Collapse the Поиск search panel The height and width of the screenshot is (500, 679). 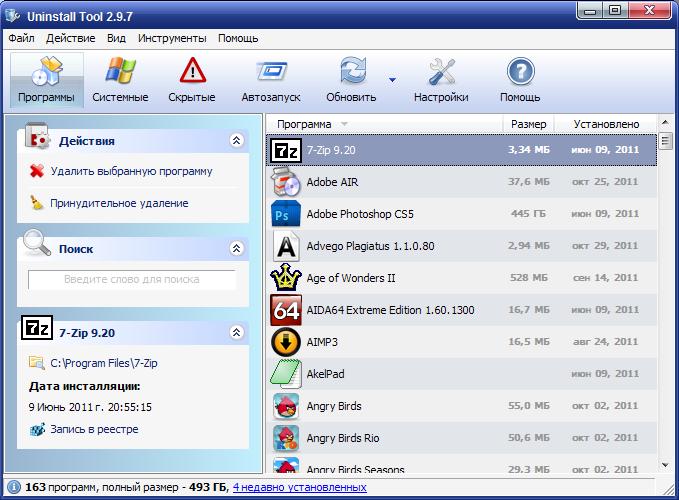pyautogui.click(x=237, y=248)
